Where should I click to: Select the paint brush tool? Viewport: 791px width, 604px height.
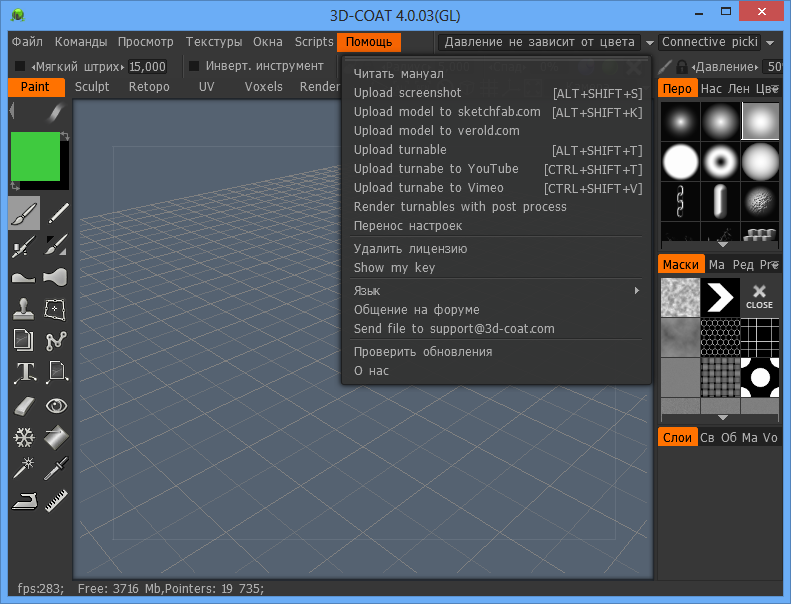pos(24,213)
